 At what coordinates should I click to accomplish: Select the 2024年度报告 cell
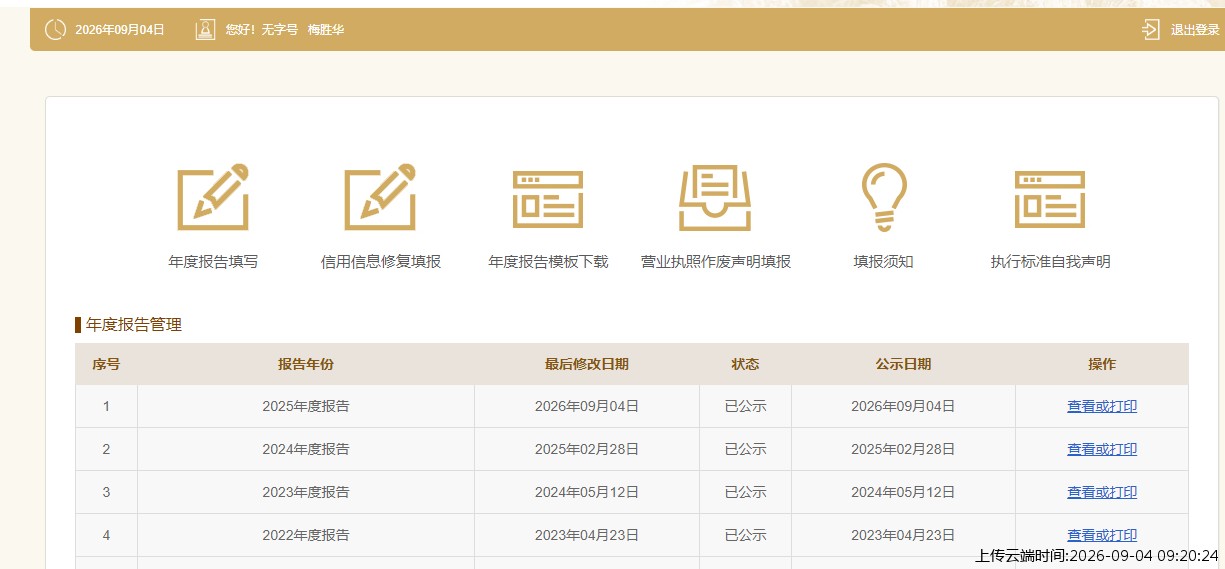tap(306, 450)
